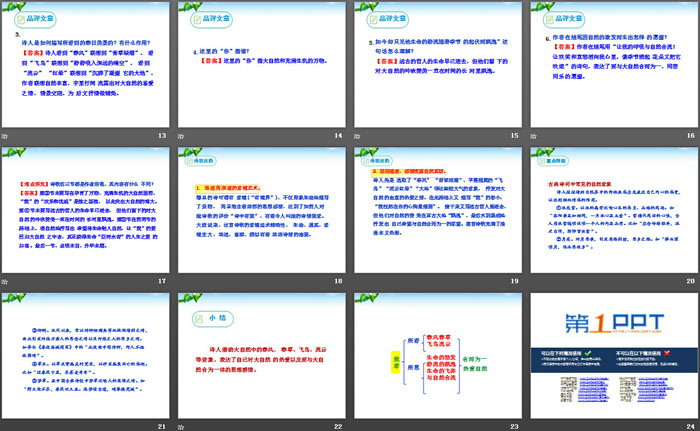Select slide 21 thumbnail with italic blue text
700x431 pixels.
coord(85,356)
